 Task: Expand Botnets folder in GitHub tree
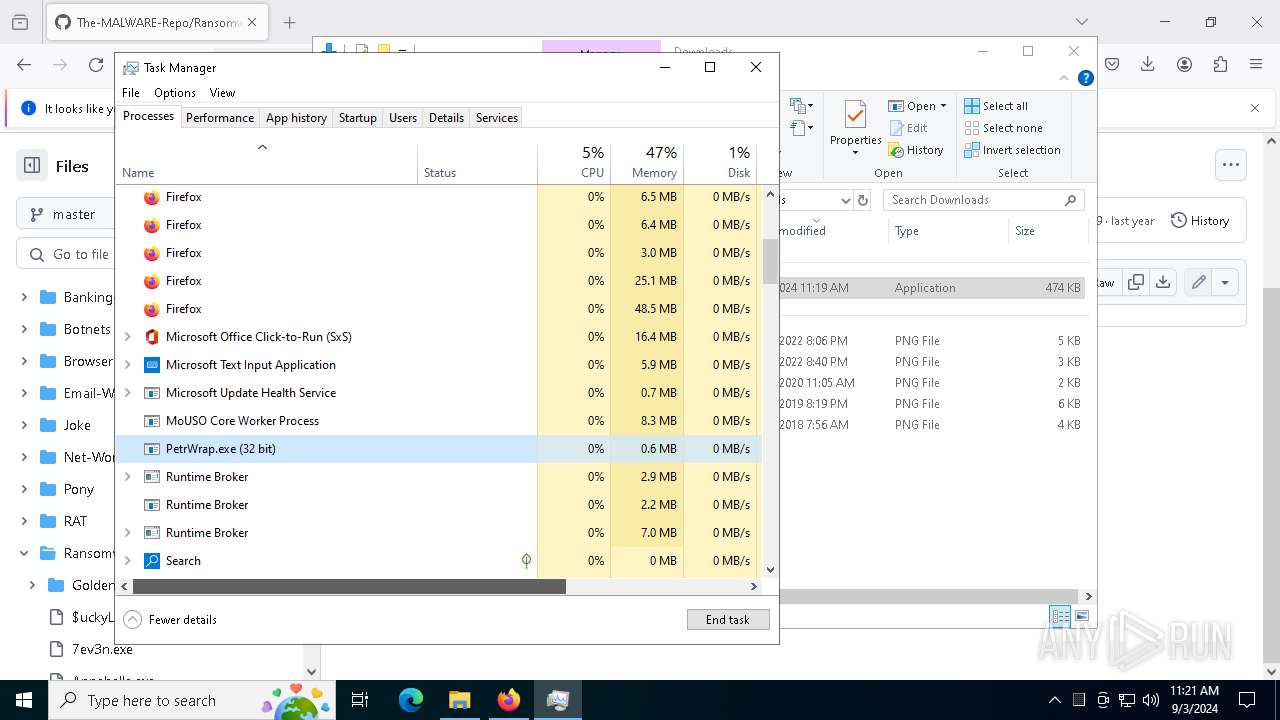(24, 329)
